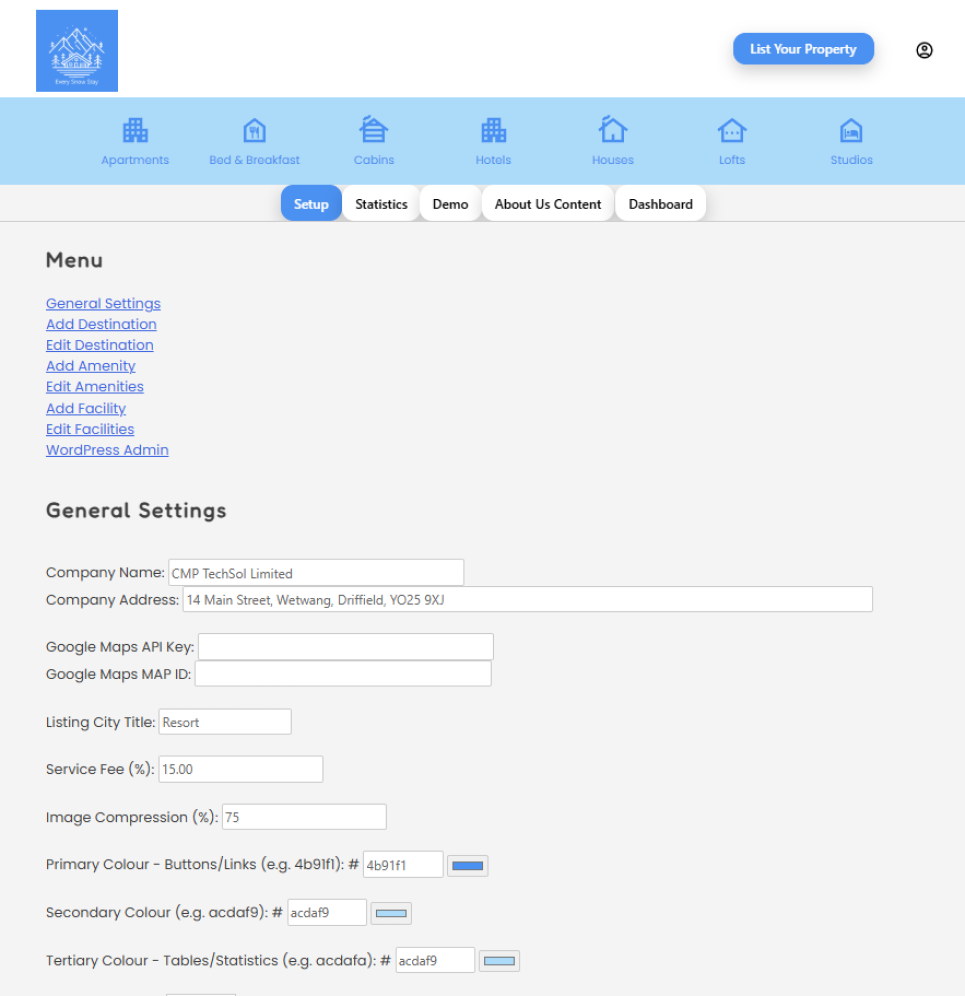Switch to the Statistics tab
The height and width of the screenshot is (996, 965).
pos(381,204)
